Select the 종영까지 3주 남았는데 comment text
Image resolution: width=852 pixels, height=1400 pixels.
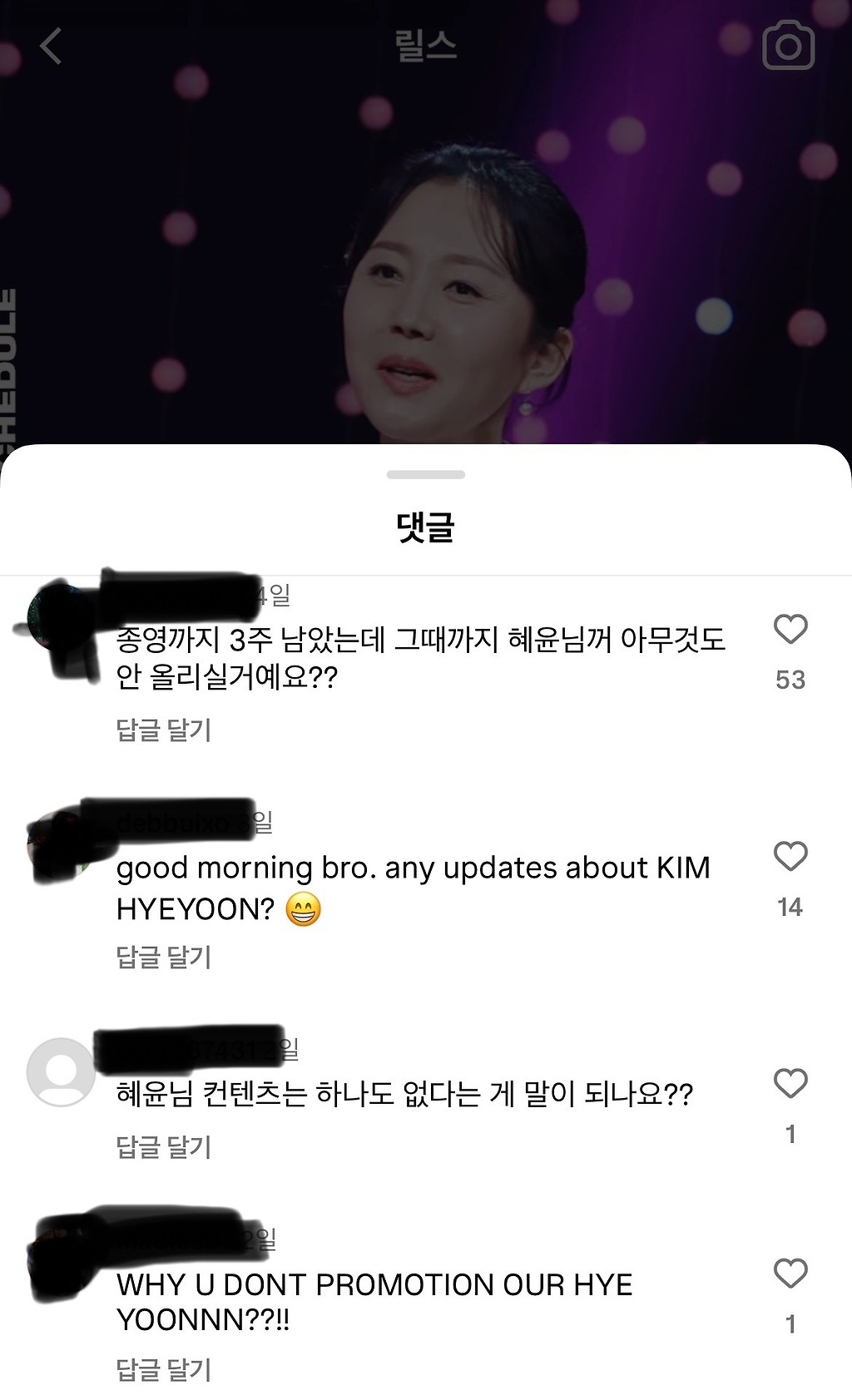420,658
